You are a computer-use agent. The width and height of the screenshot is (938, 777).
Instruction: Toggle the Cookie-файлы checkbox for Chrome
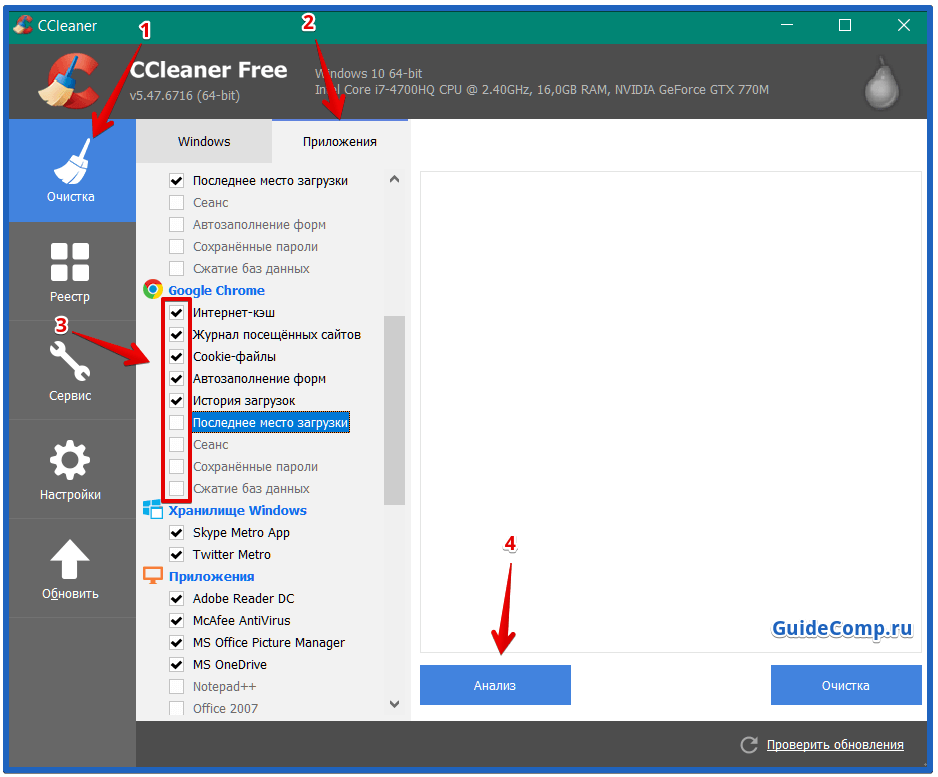point(177,357)
